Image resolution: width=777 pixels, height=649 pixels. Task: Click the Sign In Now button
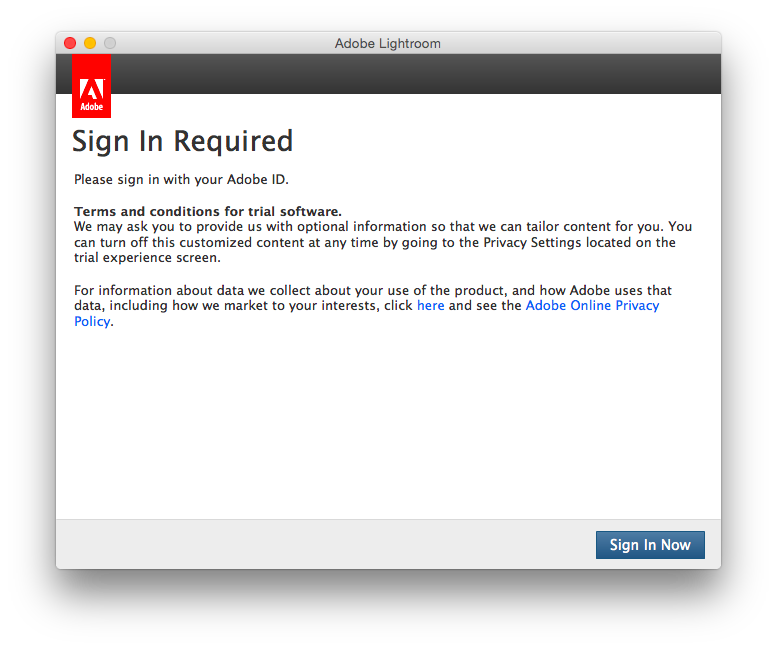650,545
